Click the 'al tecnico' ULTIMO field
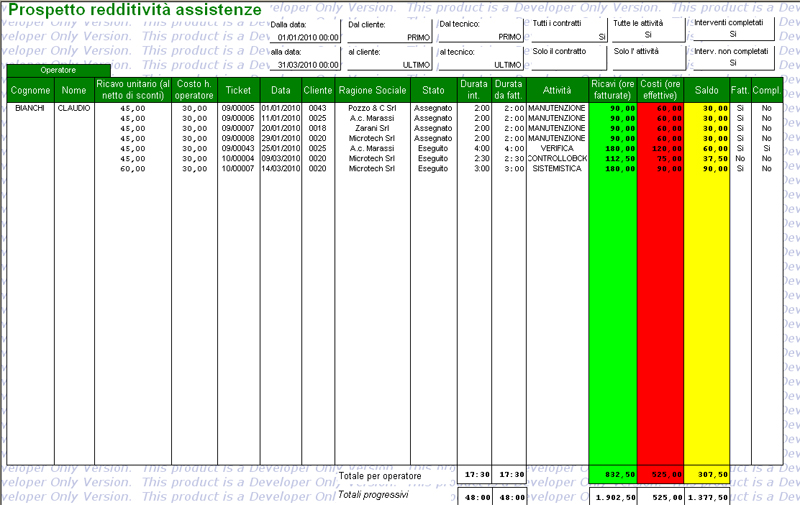 (x=481, y=59)
